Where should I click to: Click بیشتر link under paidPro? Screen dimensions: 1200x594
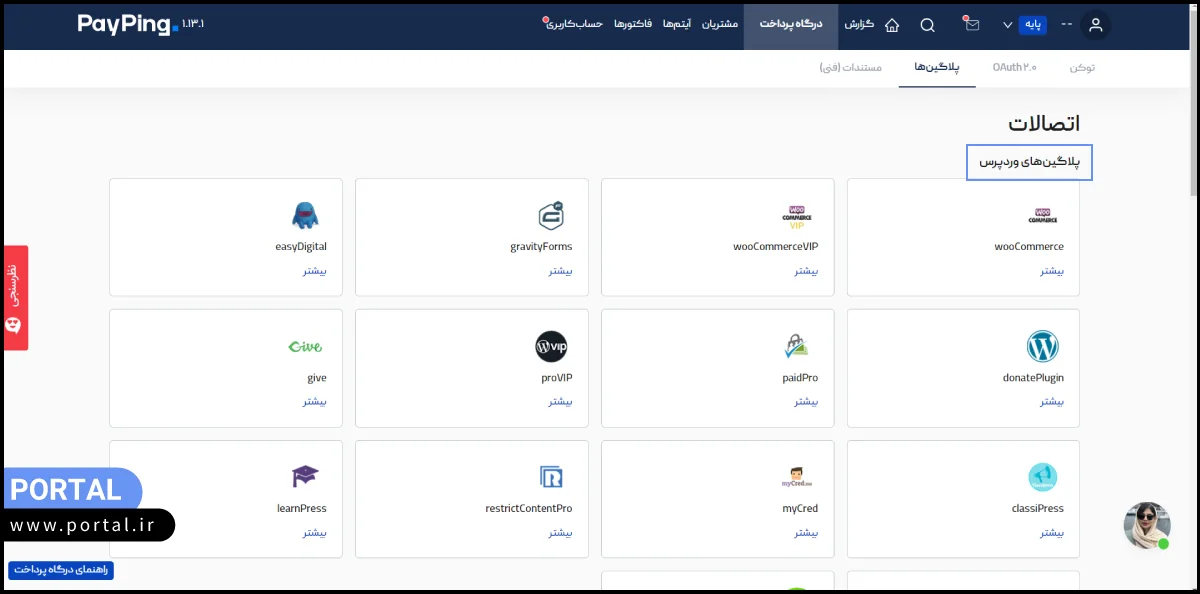806,402
